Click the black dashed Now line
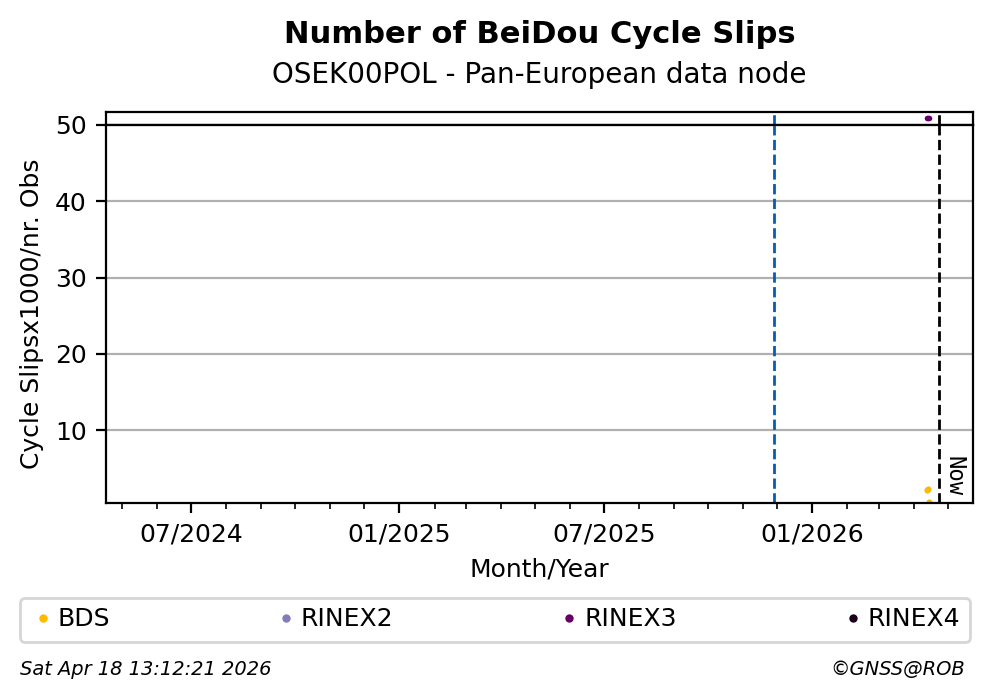Image resolution: width=992 pixels, height=699 pixels. coord(939,300)
